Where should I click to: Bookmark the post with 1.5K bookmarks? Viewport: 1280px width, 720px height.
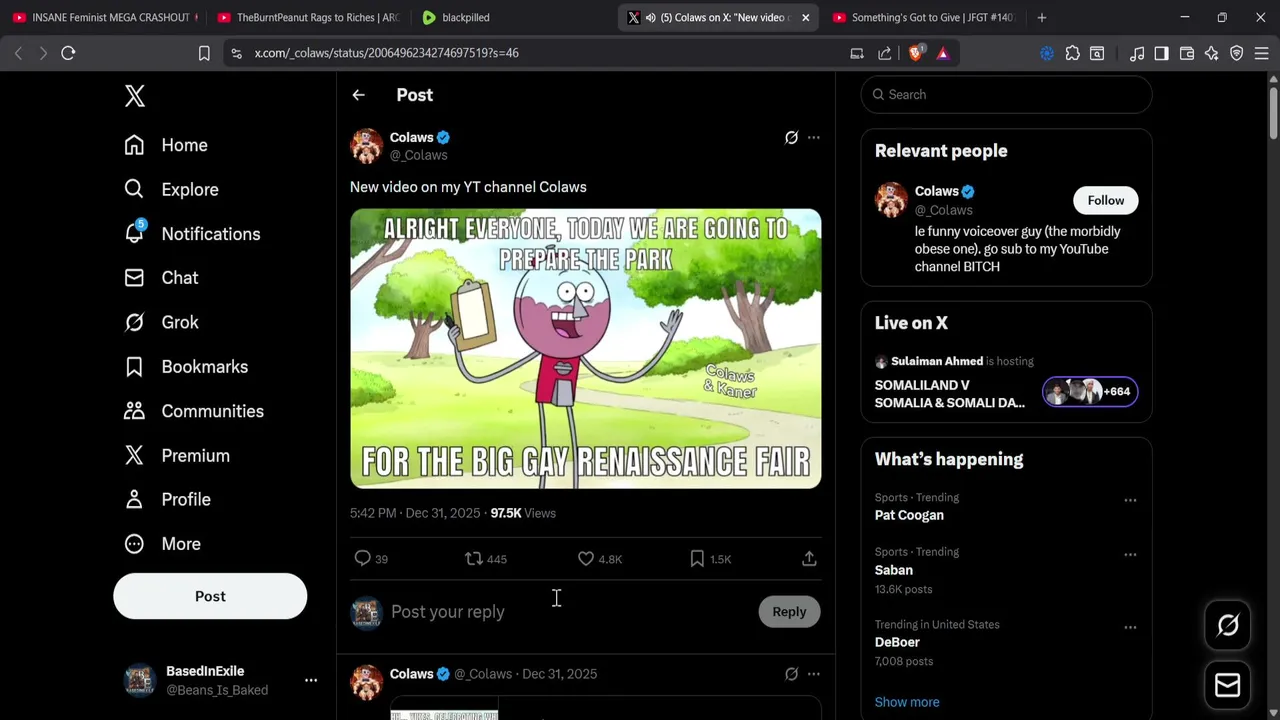pos(710,559)
